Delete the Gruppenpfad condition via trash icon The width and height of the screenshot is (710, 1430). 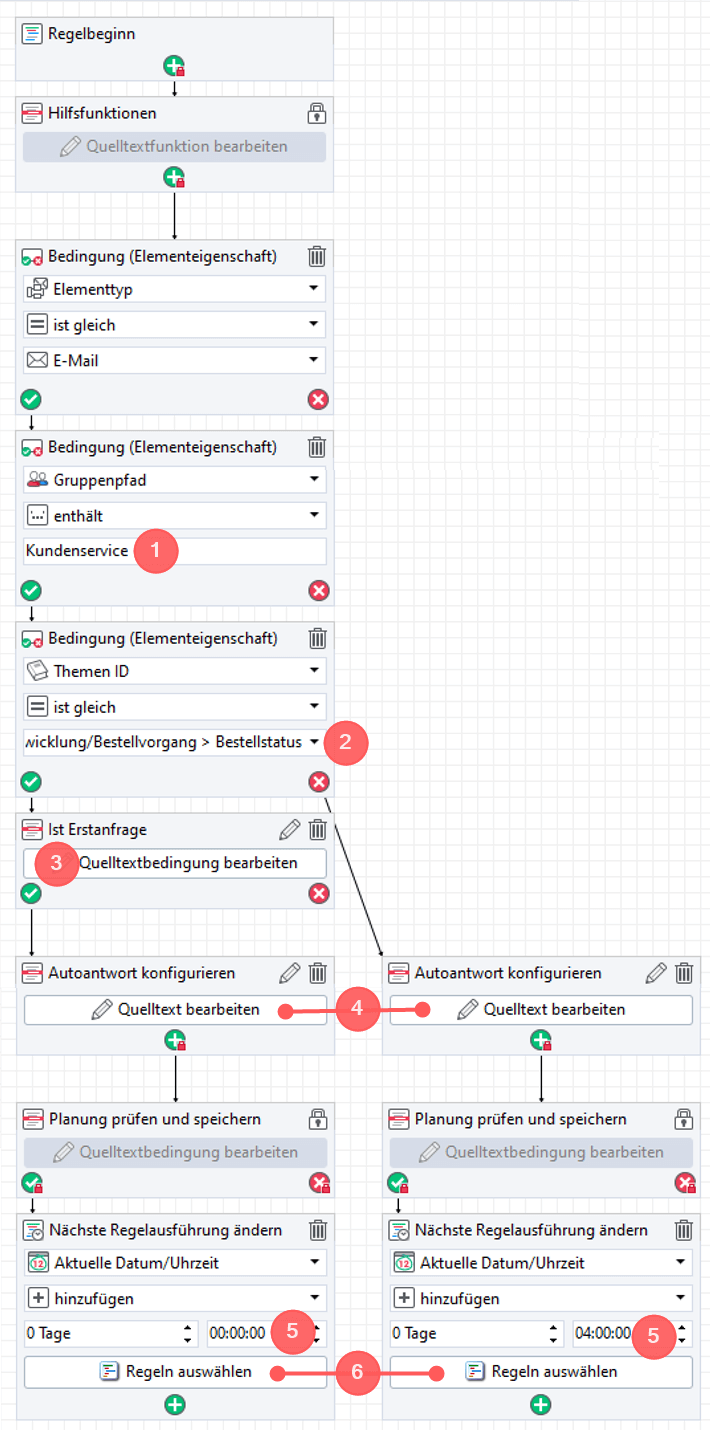point(317,447)
